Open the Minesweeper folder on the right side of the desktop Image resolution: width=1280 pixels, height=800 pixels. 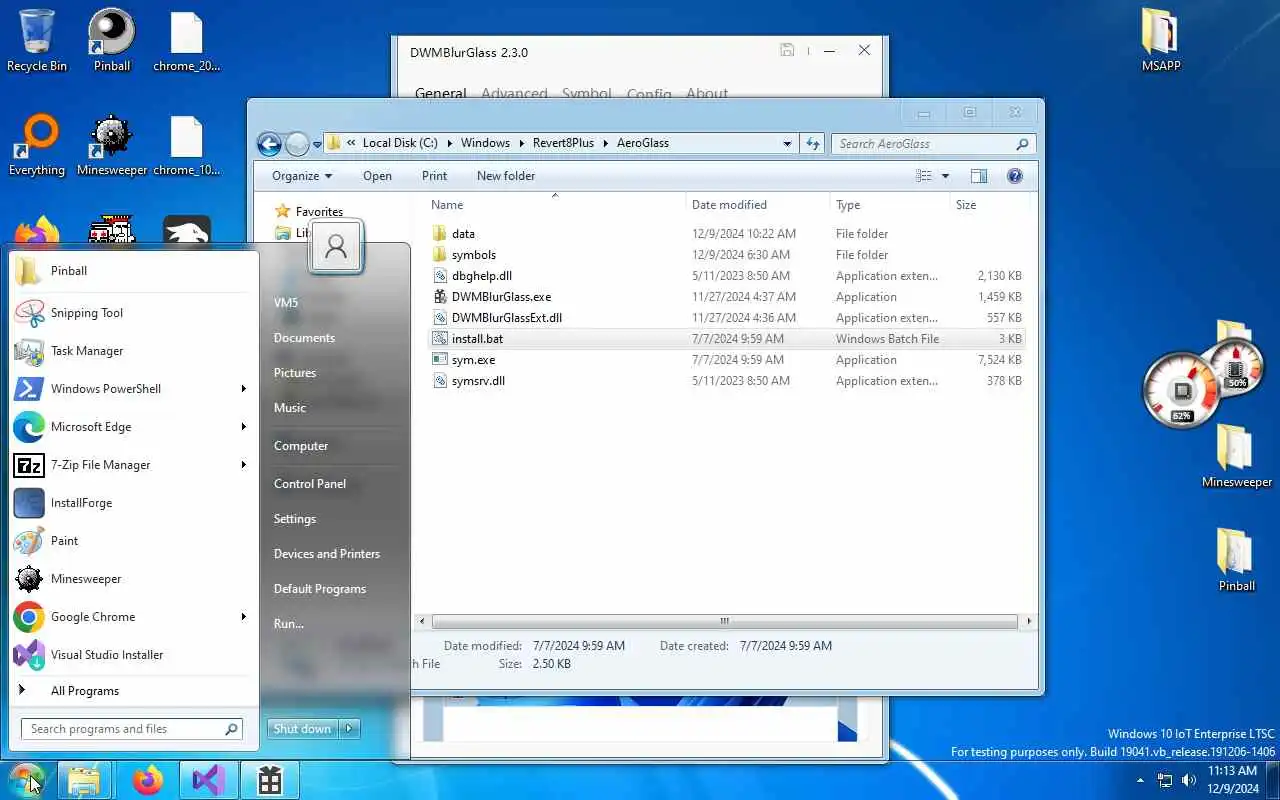[x=1237, y=457]
